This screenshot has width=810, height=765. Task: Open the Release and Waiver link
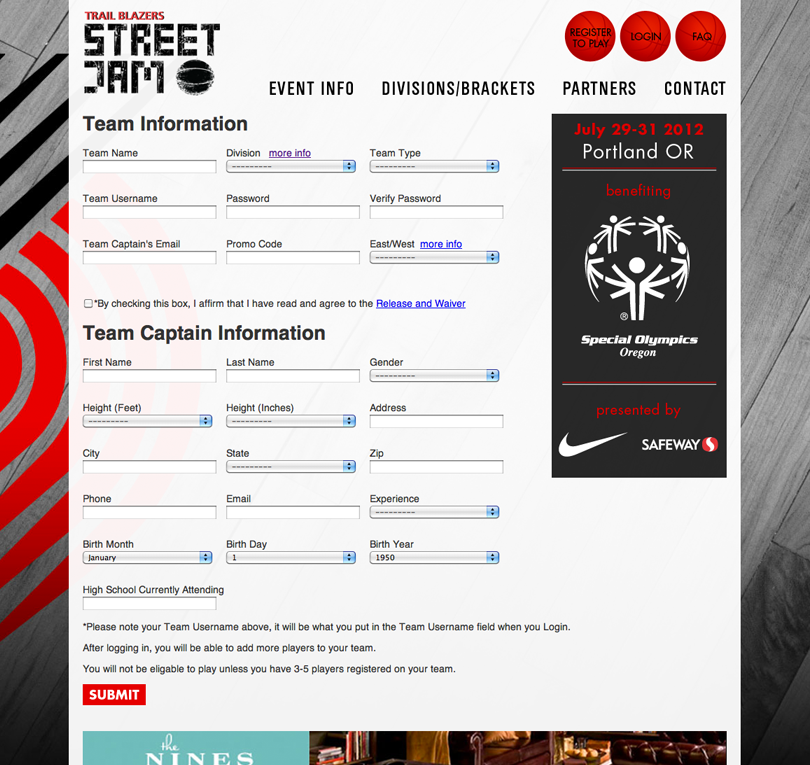[x=420, y=303]
